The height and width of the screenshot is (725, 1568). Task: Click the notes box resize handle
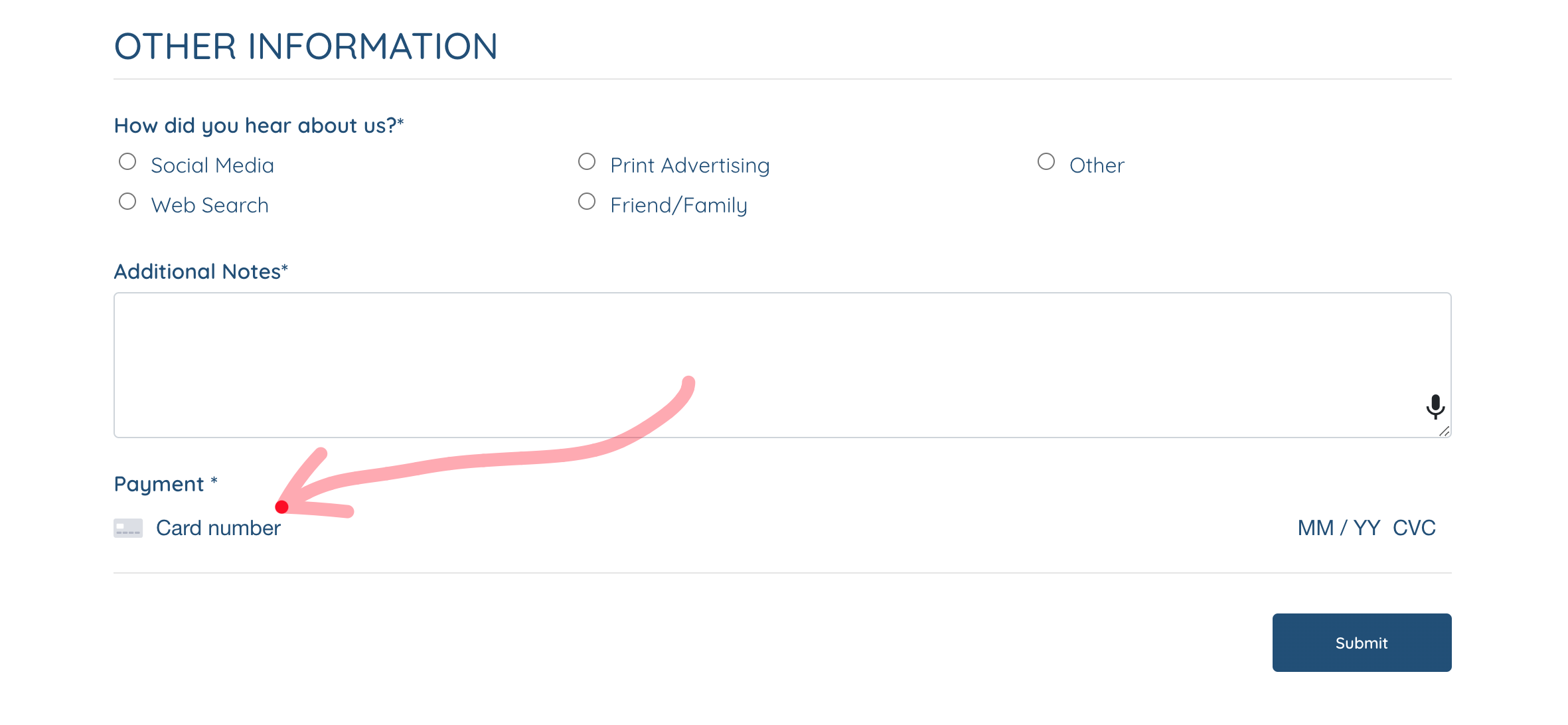1444,432
